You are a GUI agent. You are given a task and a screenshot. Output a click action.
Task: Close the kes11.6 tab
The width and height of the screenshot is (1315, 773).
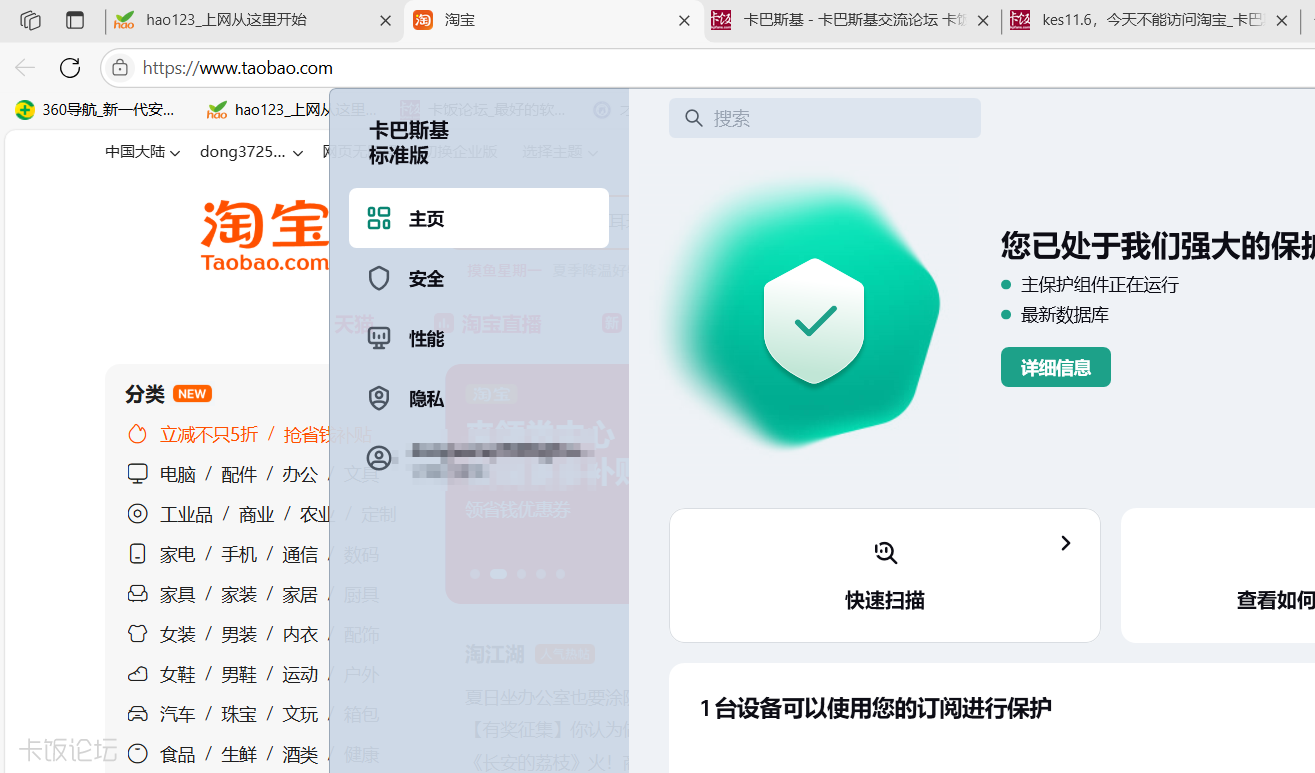1282,20
